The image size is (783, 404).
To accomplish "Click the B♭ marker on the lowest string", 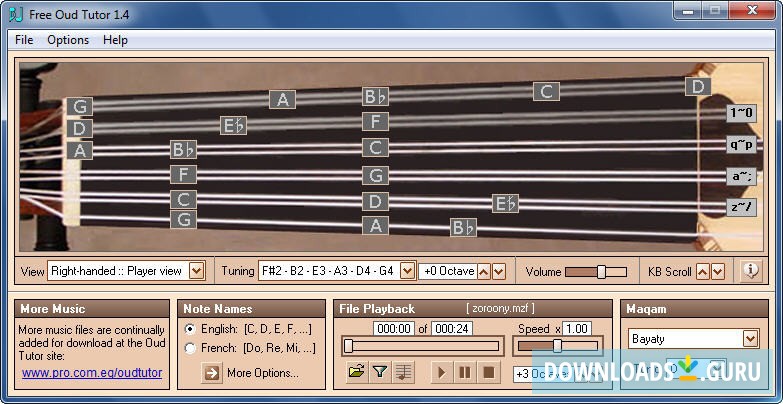I will [x=463, y=227].
